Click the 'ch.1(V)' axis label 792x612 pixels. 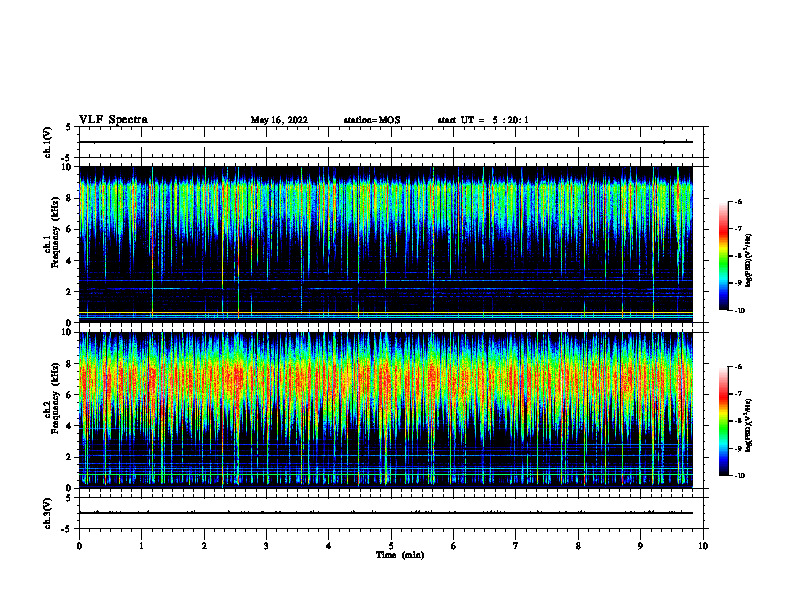pos(48,142)
